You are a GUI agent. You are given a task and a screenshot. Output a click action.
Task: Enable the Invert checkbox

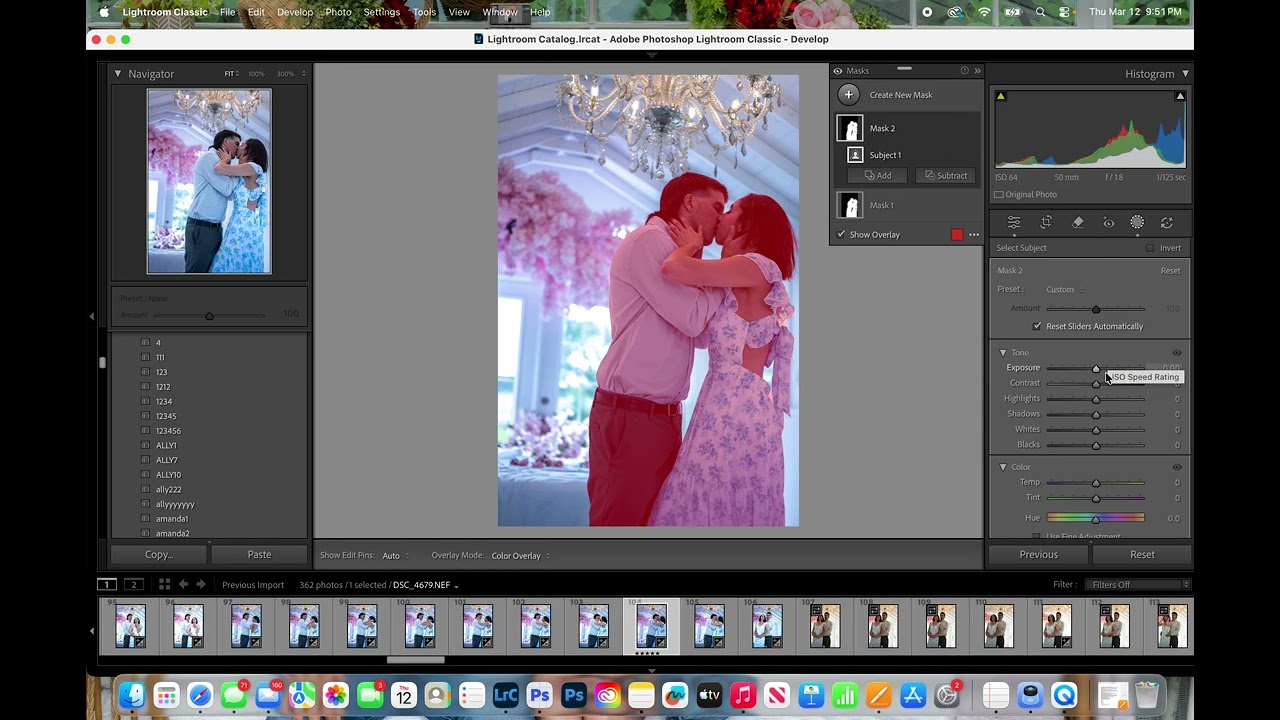coord(1150,248)
